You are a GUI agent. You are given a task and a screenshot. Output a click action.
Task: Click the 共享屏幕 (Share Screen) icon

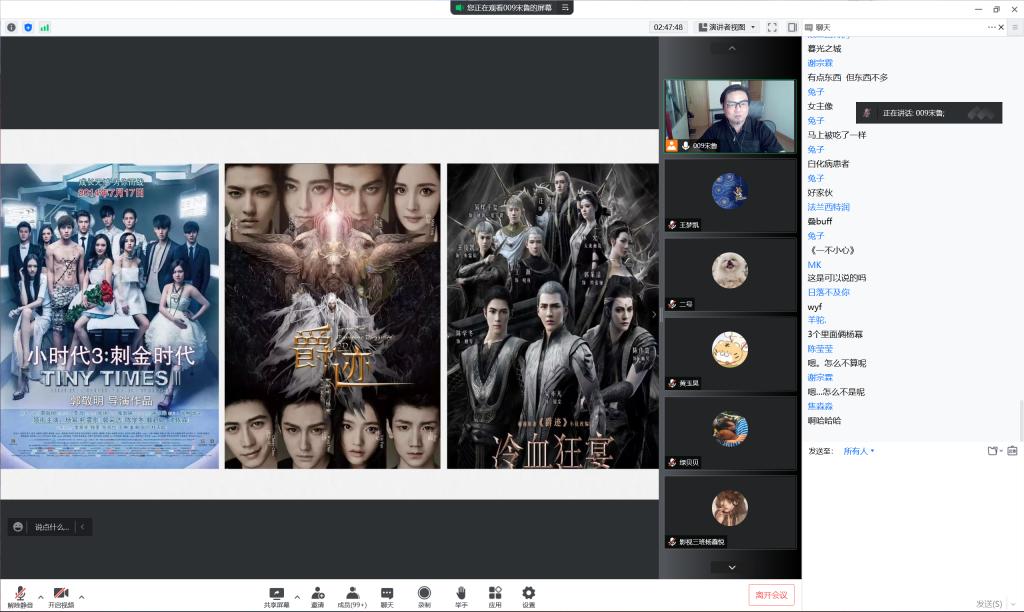coord(277,597)
